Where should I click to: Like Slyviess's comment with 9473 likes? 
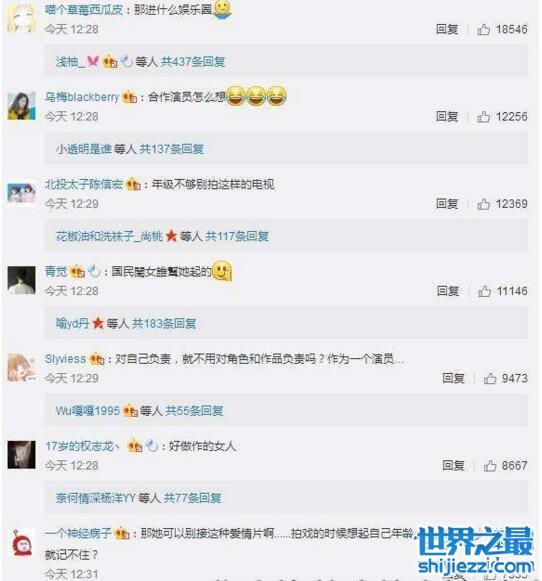tap(490, 378)
